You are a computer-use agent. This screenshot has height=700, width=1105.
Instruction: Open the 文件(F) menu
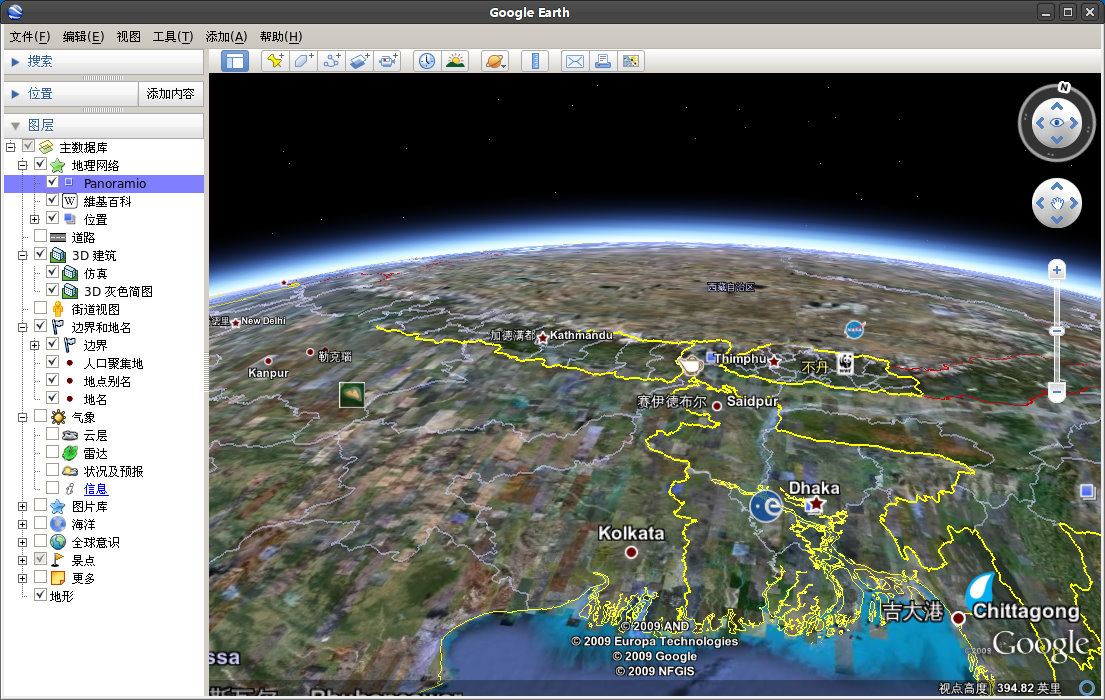pos(30,37)
